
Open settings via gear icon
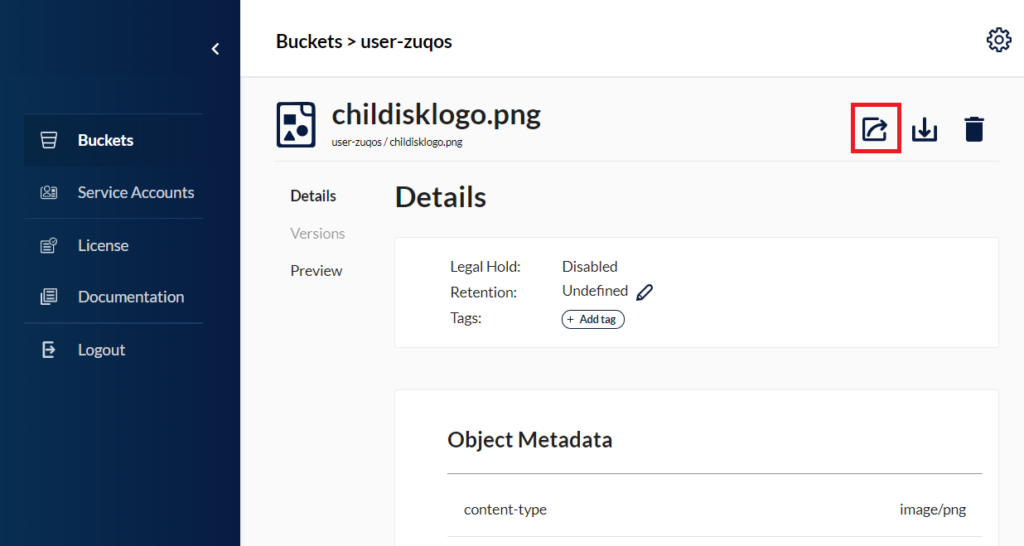(x=998, y=40)
